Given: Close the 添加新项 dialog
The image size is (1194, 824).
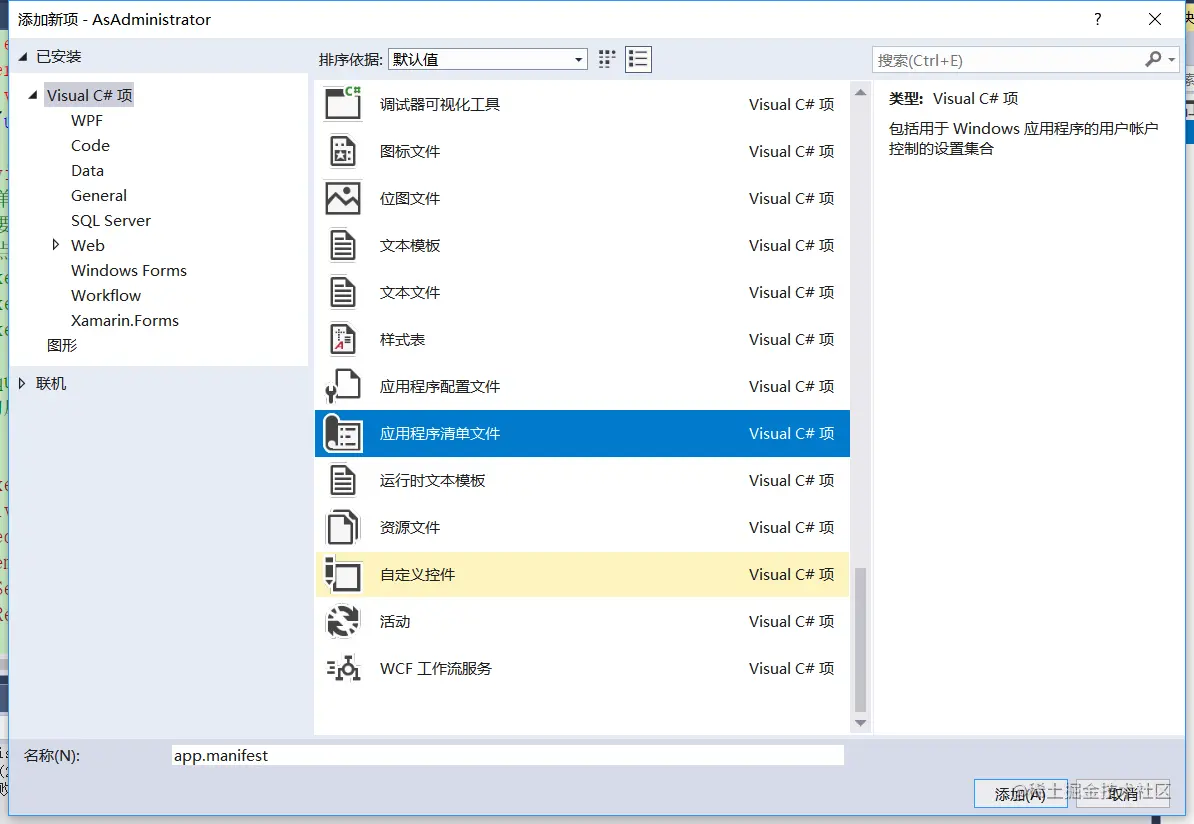Looking at the screenshot, I should (1154, 19).
